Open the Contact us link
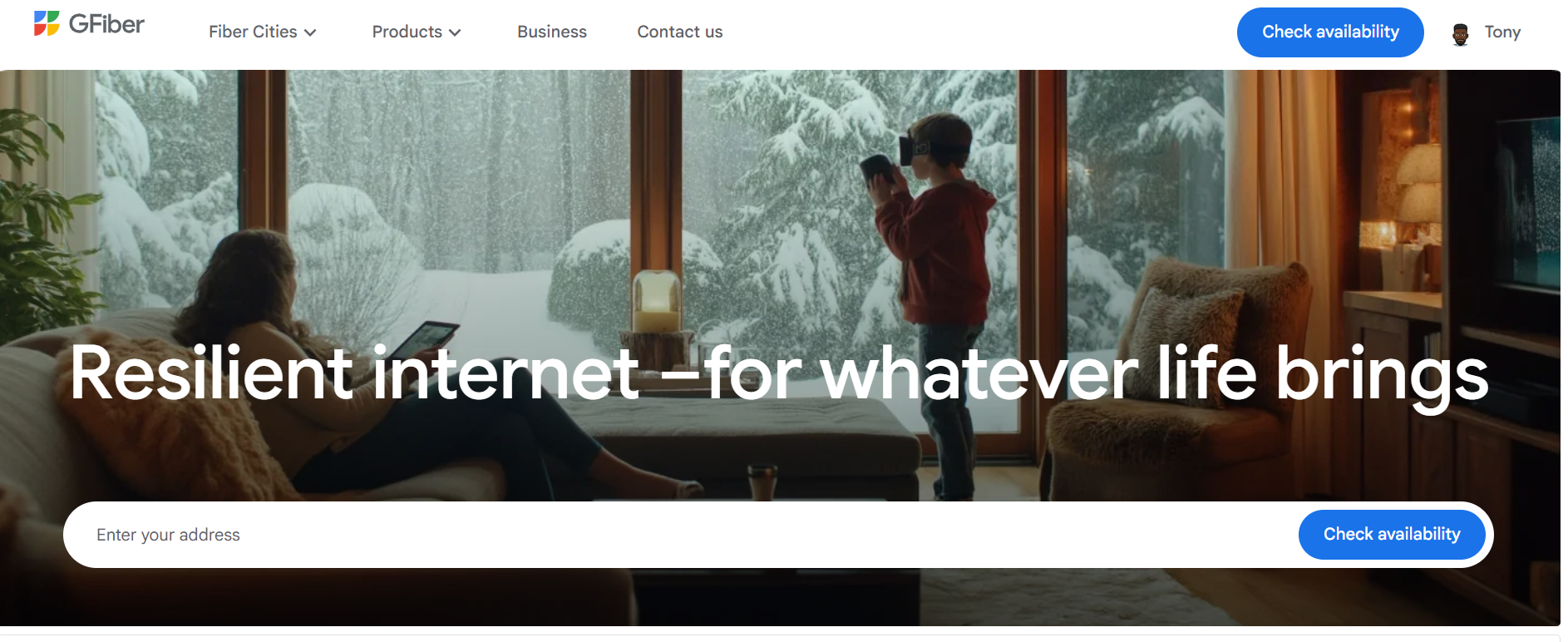Screen dimensions: 1568x642 pos(680,32)
